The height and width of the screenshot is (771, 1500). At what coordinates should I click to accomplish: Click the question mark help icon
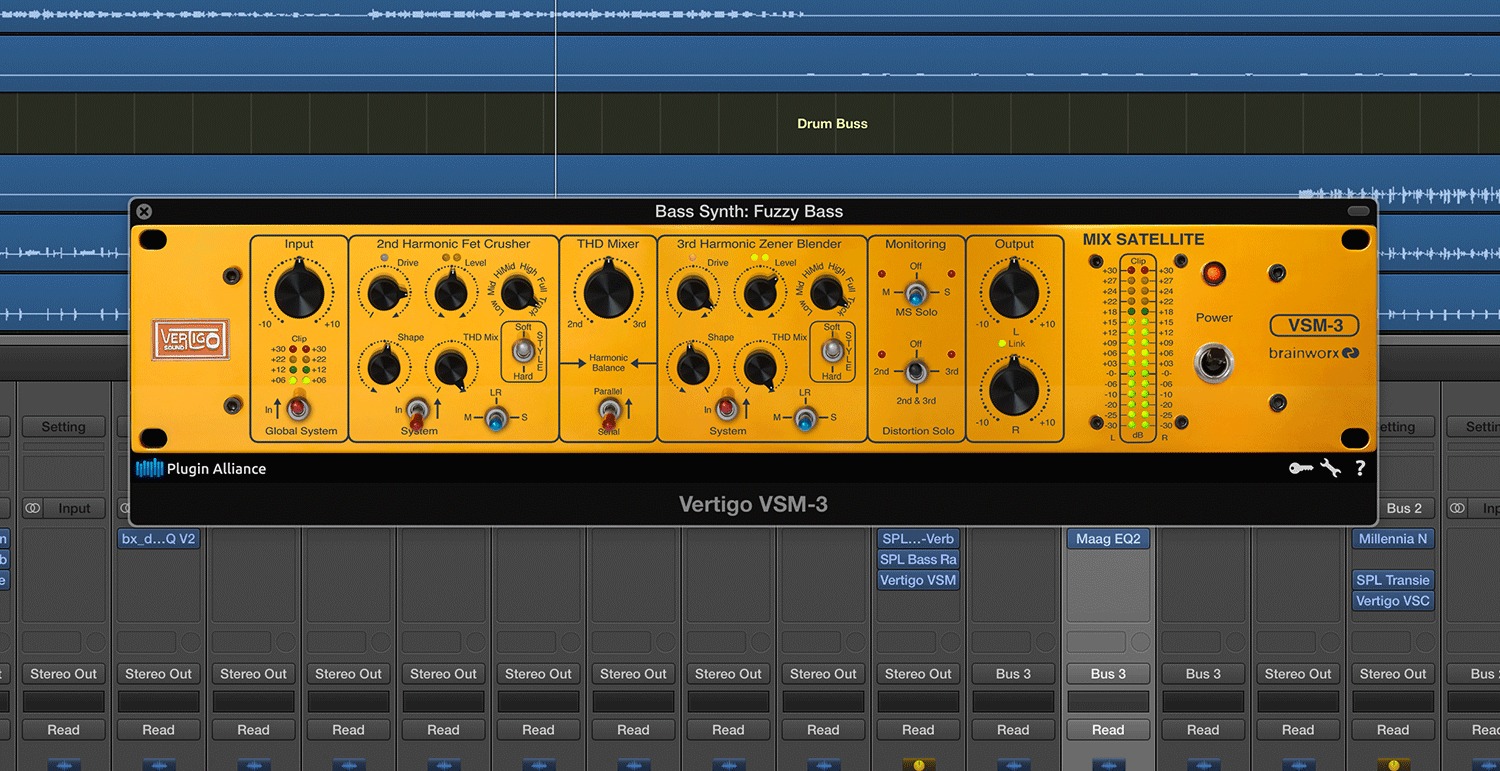(1360, 467)
